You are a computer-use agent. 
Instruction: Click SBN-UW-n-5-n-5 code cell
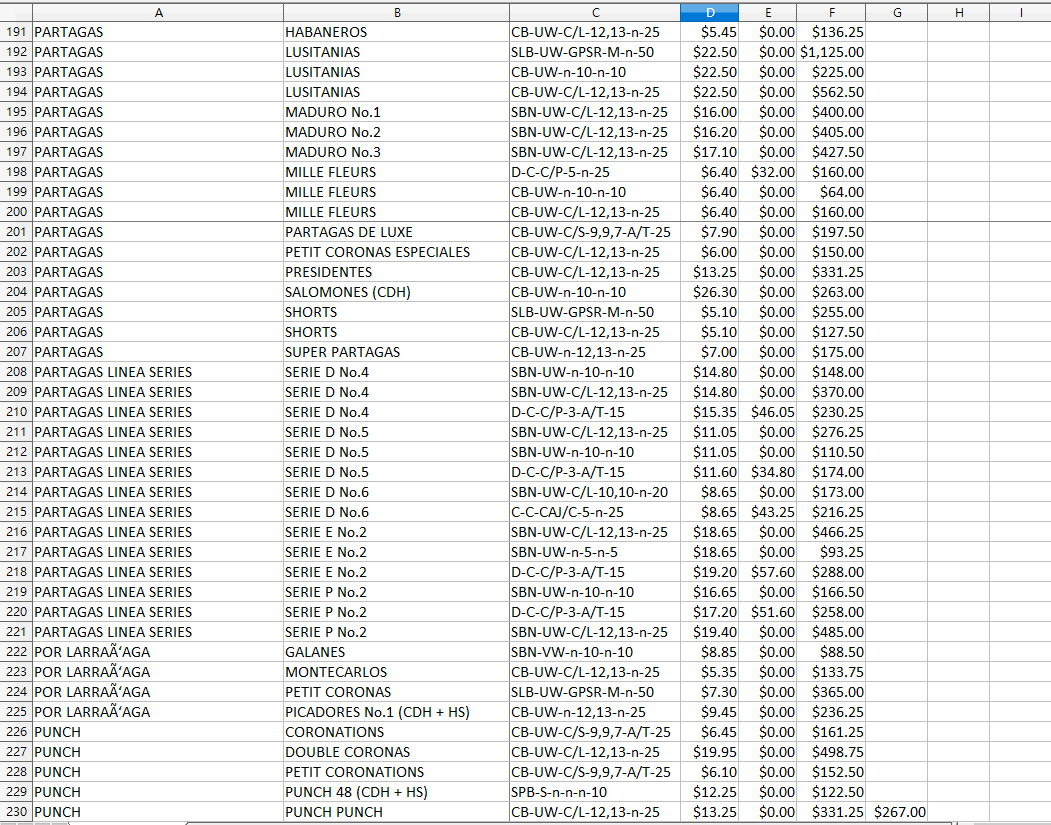[x=595, y=552]
